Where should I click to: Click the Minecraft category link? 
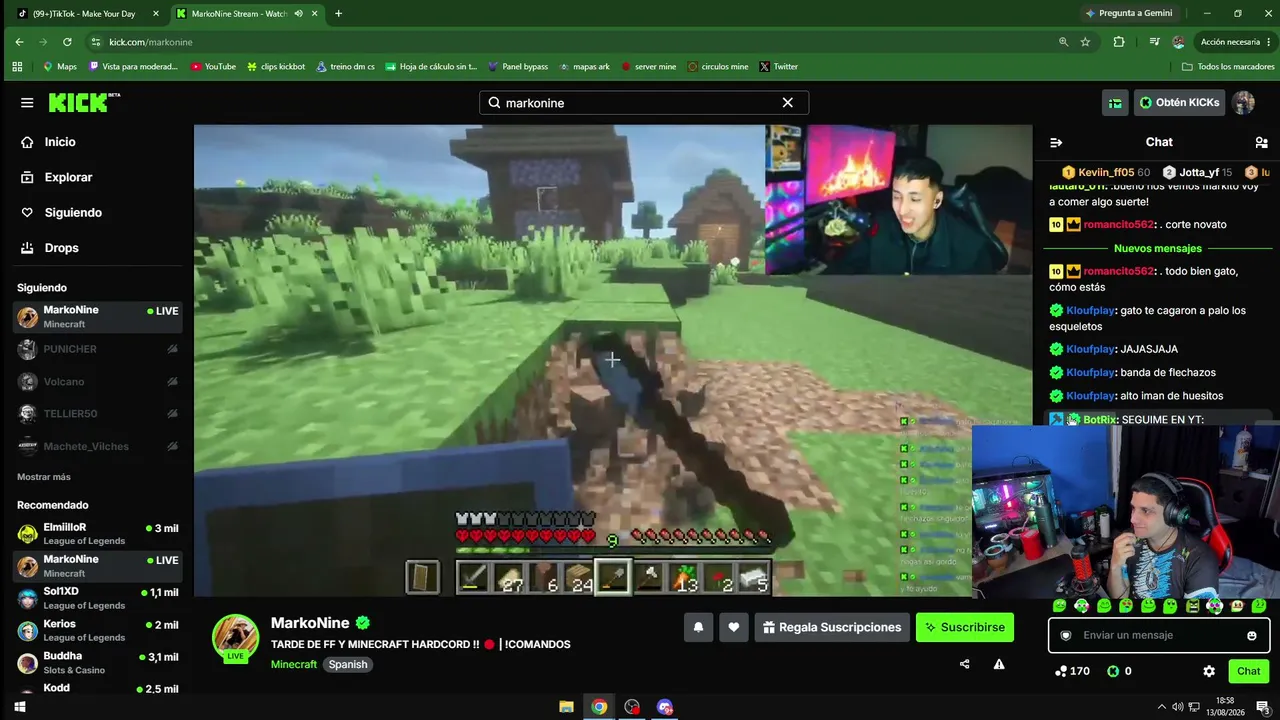click(x=293, y=664)
